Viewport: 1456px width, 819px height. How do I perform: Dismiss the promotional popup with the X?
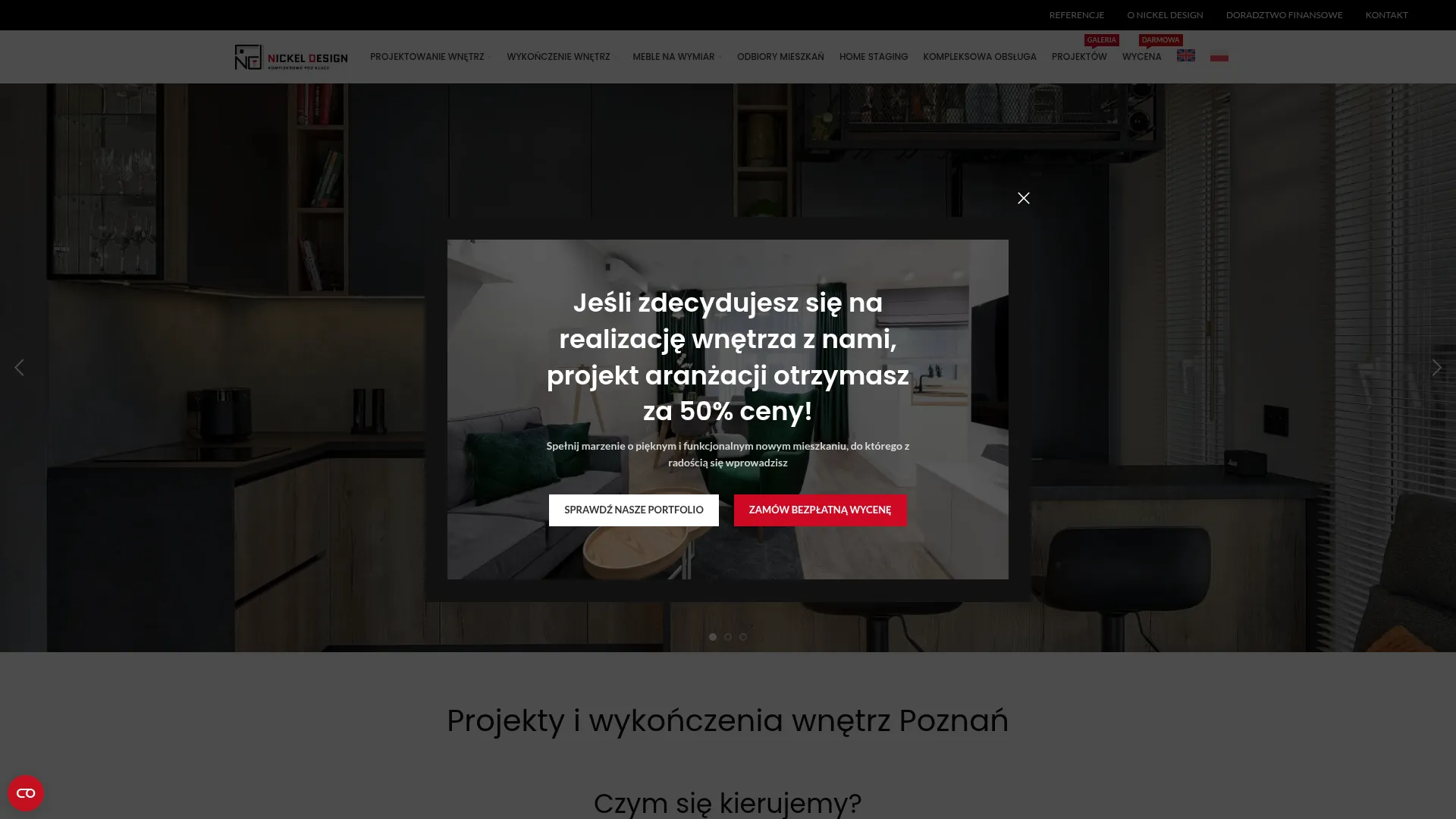coord(1024,198)
